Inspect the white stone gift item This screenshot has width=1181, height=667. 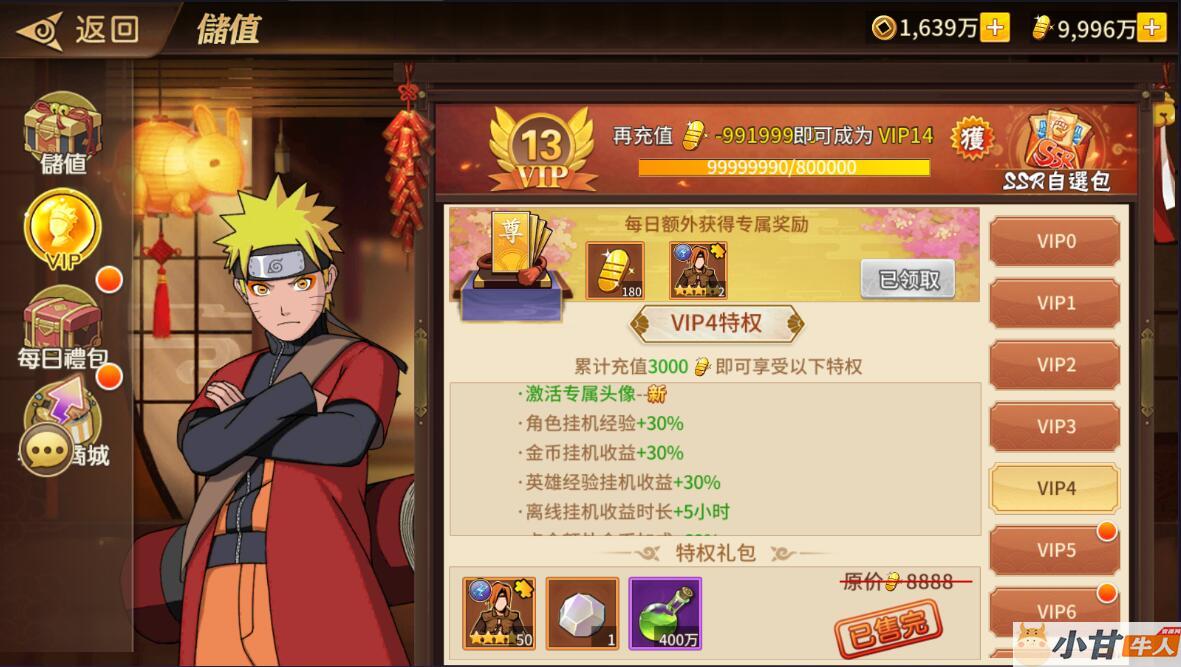[582, 614]
